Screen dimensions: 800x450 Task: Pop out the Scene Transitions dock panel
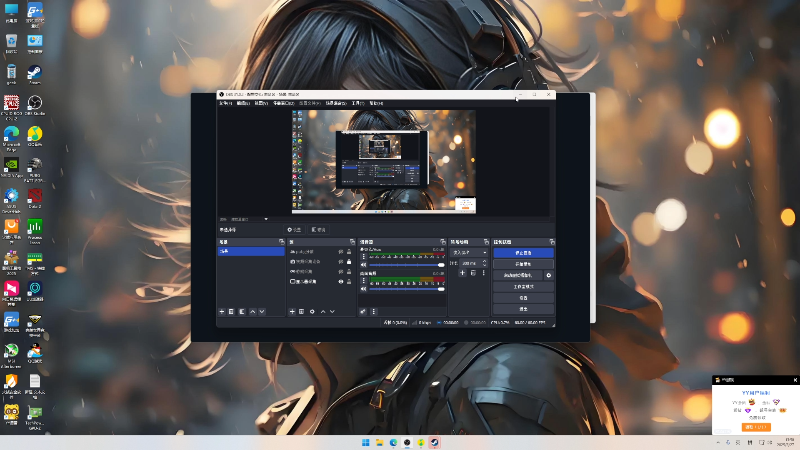pyautogui.click(x=486, y=241)
